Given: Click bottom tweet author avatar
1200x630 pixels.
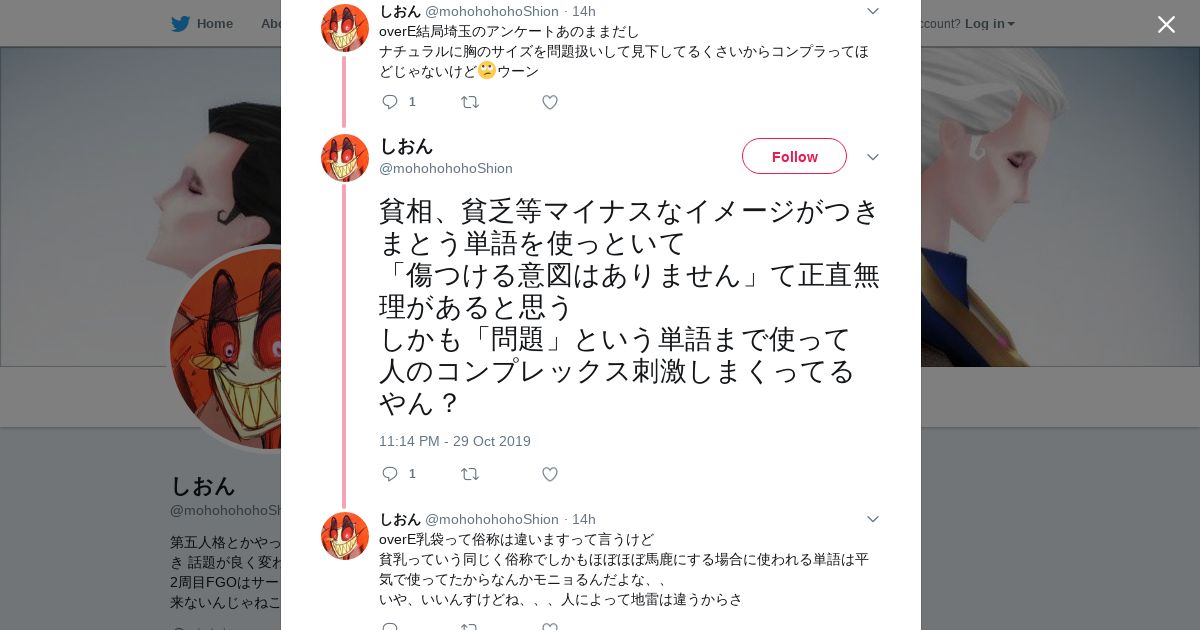Looking at the screenshot, I should click(345, 536).
